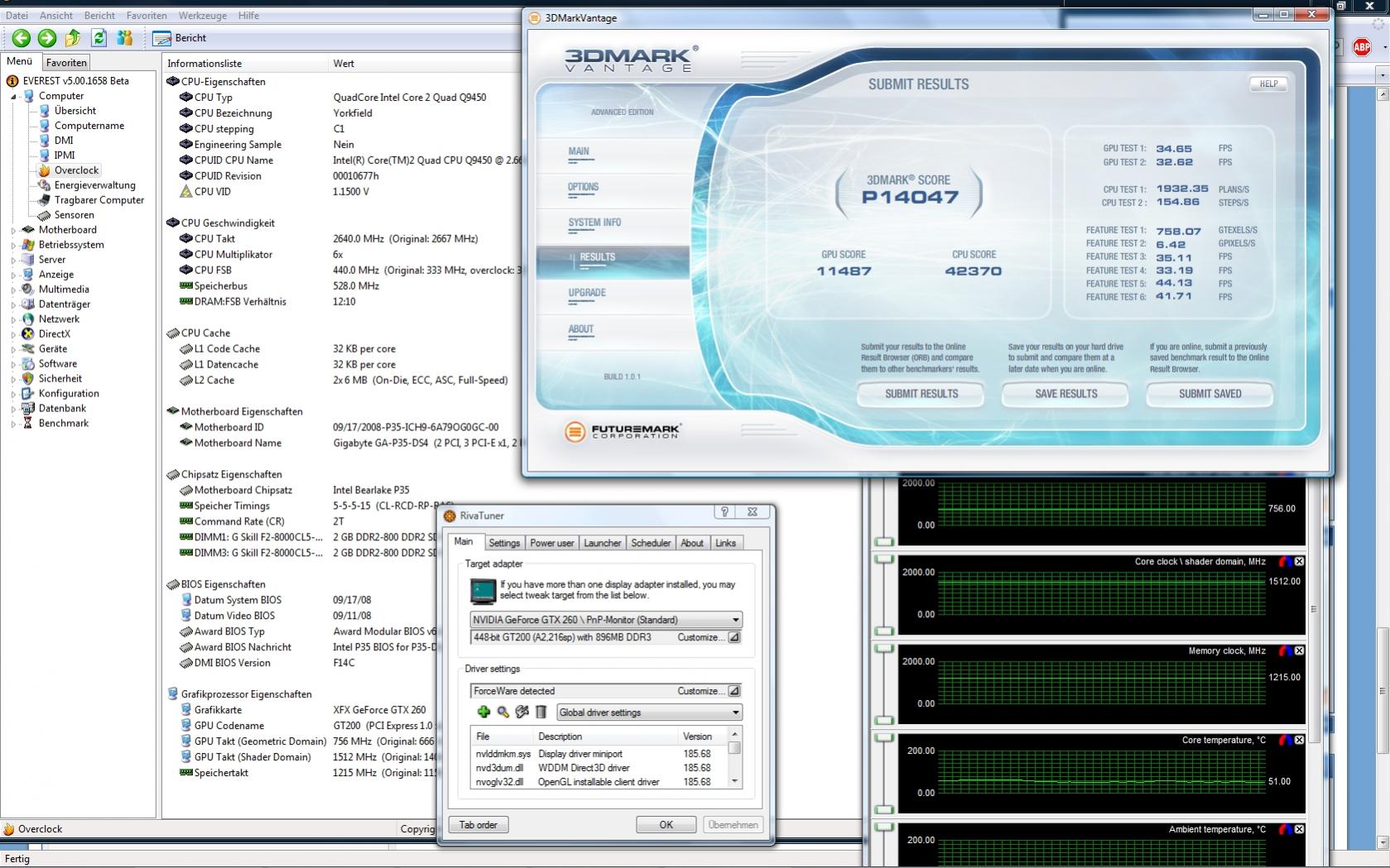Open the Bericht report toolbar button

coord(180,38)
